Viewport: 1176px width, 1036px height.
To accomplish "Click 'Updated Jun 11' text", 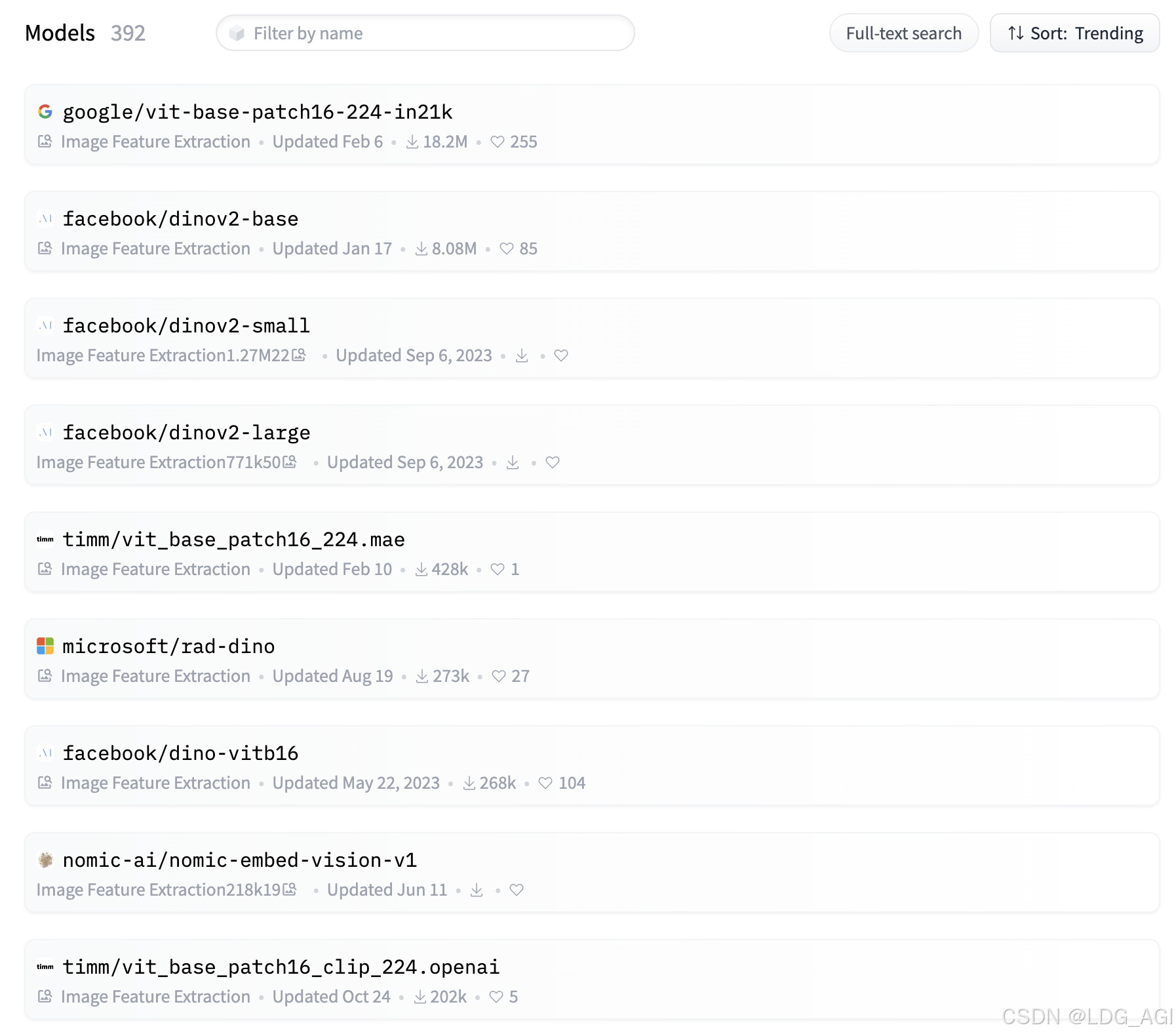I will 387,890.
